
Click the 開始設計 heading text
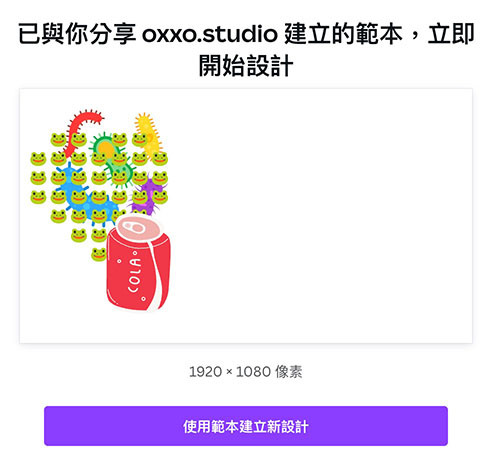pyautogui.click(x=246, y=66)
